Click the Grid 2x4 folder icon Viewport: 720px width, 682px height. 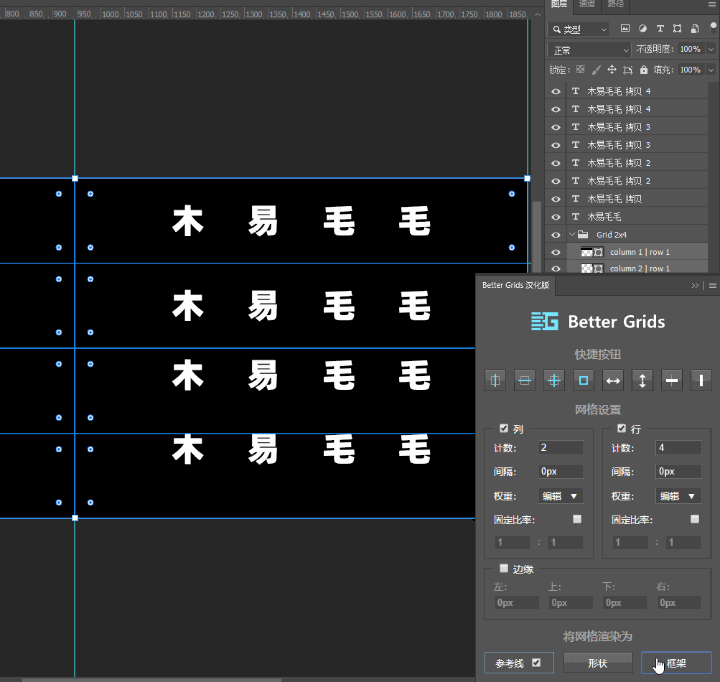click(x=583, y=235)
